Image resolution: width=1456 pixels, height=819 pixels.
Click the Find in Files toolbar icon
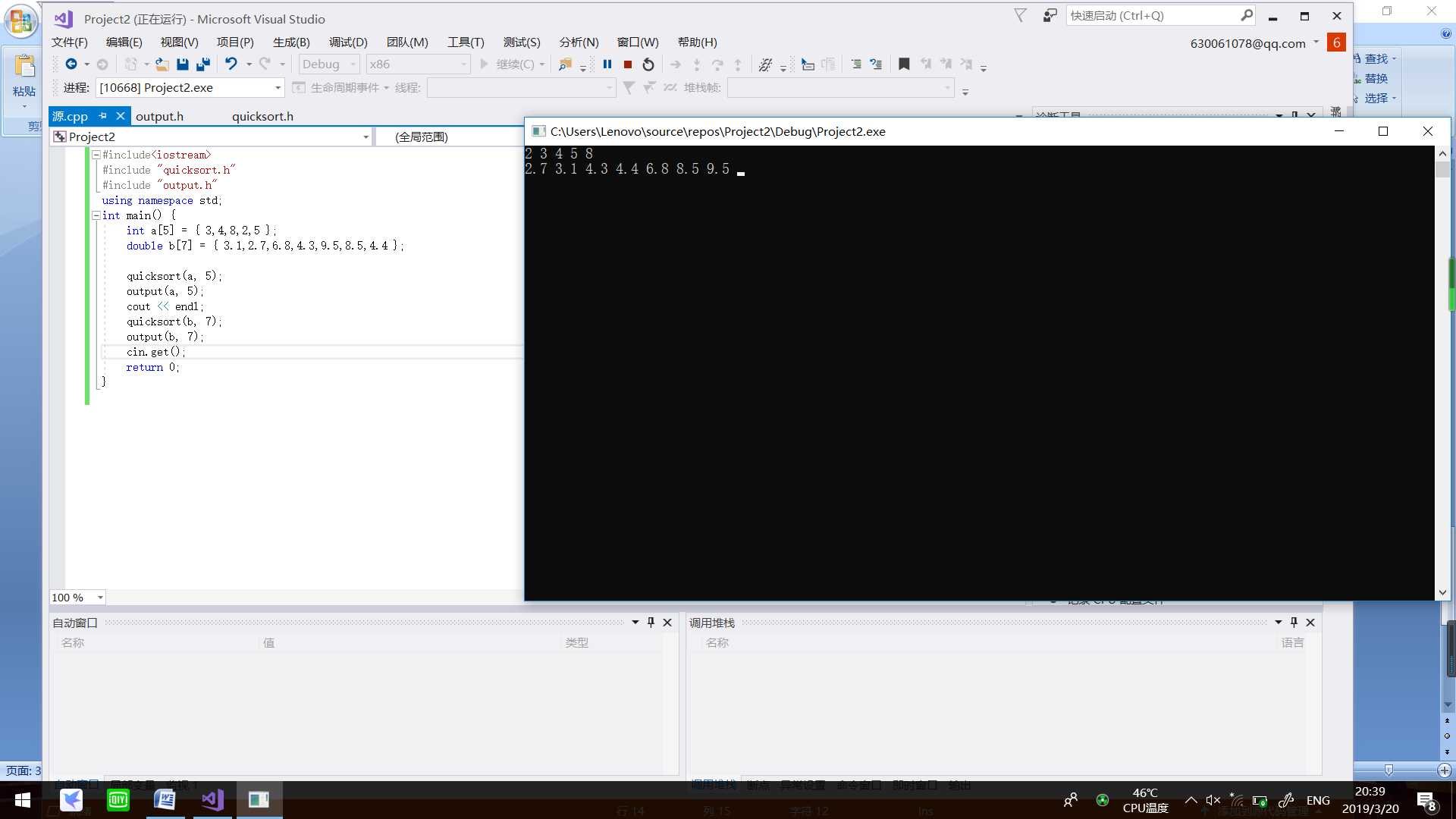click(565, 64)
